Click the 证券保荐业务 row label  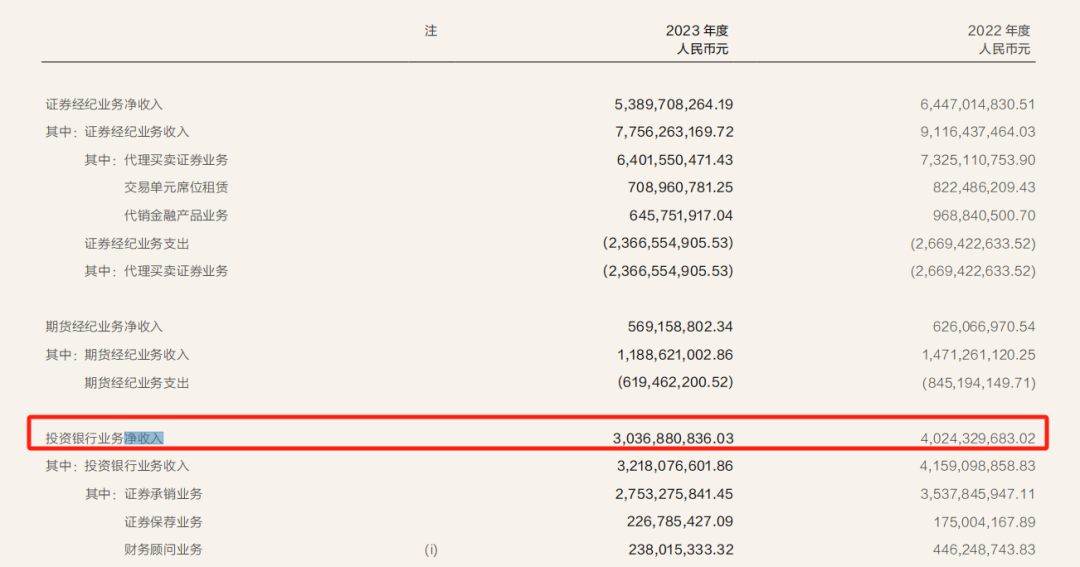click(x=163, y=522)
